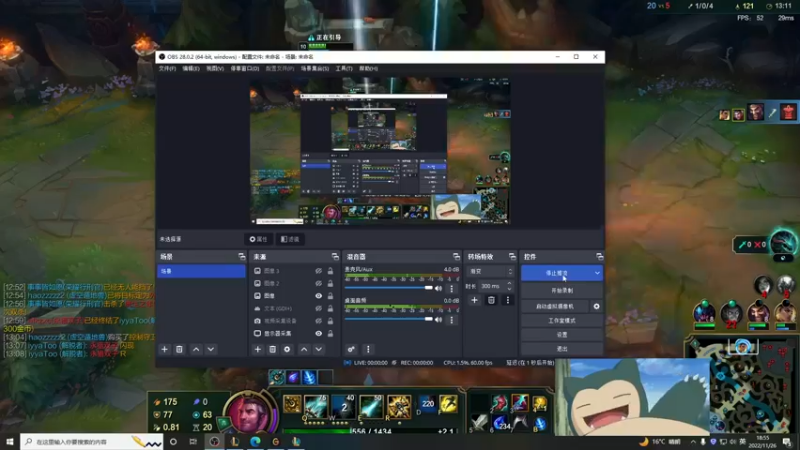Open 桌面音频 channel options menu
Image resolution: width=800 pixels, height=450 pixels.
tap(452, 320)
